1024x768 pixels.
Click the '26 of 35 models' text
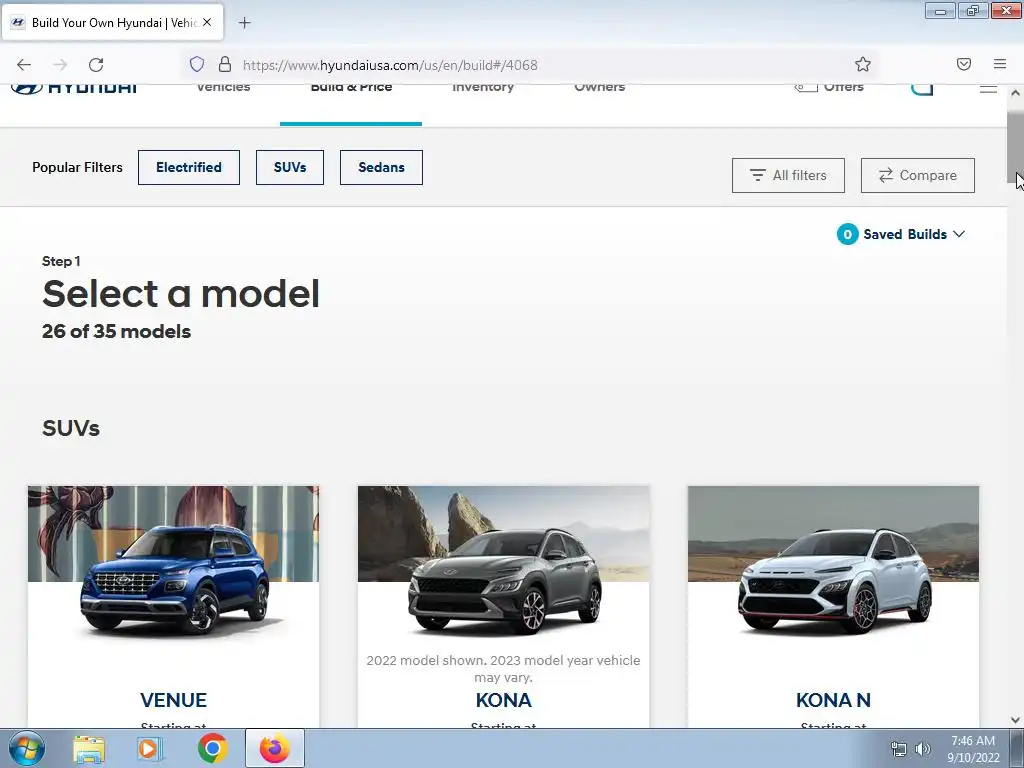pyautogui.click(x=116, y=332)
